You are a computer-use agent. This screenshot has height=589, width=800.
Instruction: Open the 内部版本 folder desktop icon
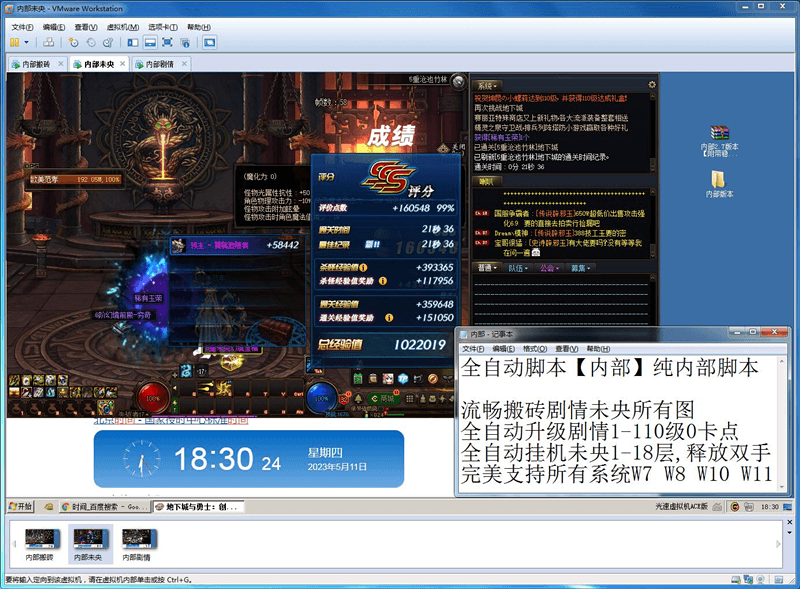tap(719, 184)
